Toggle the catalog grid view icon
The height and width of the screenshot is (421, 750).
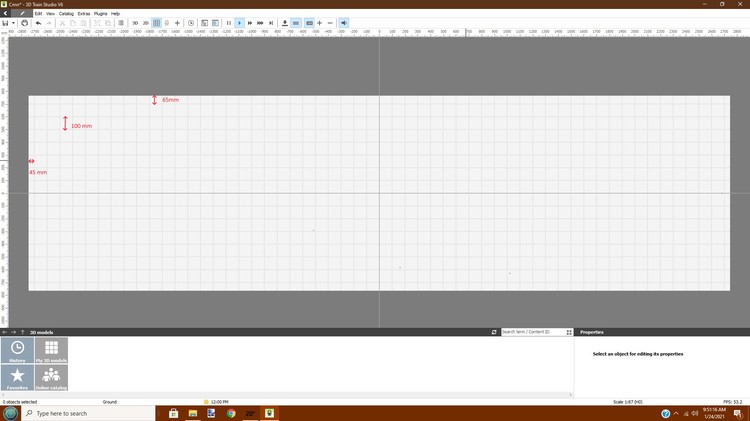[569, 332]
